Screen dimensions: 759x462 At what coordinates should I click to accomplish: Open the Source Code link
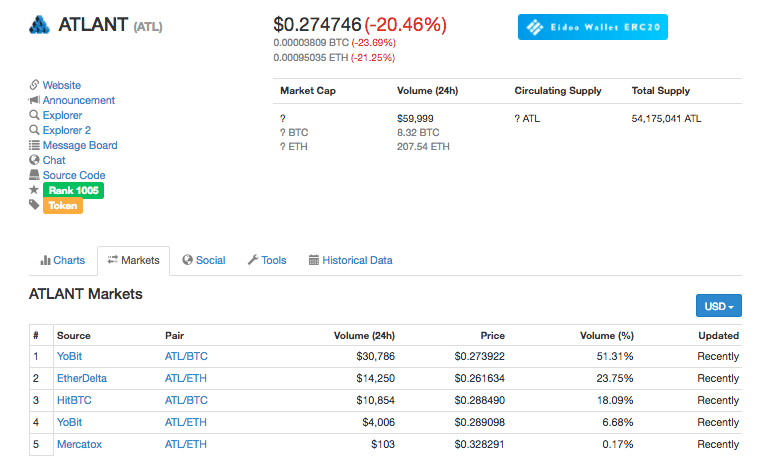(73, 175)
